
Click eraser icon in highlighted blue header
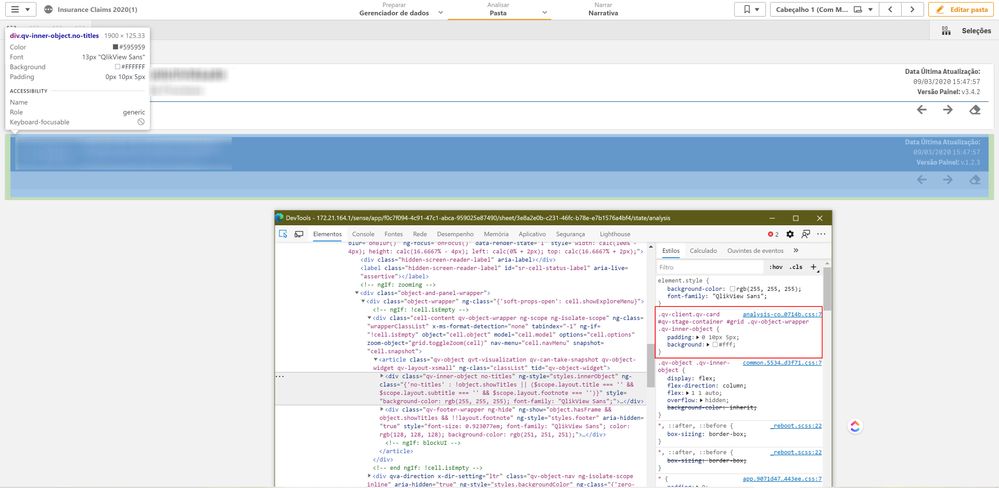point(974,180)
